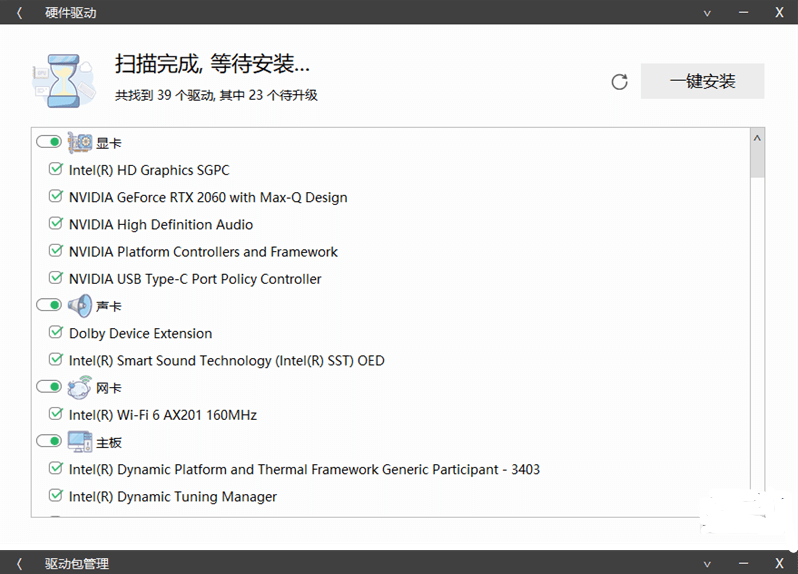Minimize the 驱动包管理 window
This screenshot has height=574, width=798.
[x=744, y=563]
